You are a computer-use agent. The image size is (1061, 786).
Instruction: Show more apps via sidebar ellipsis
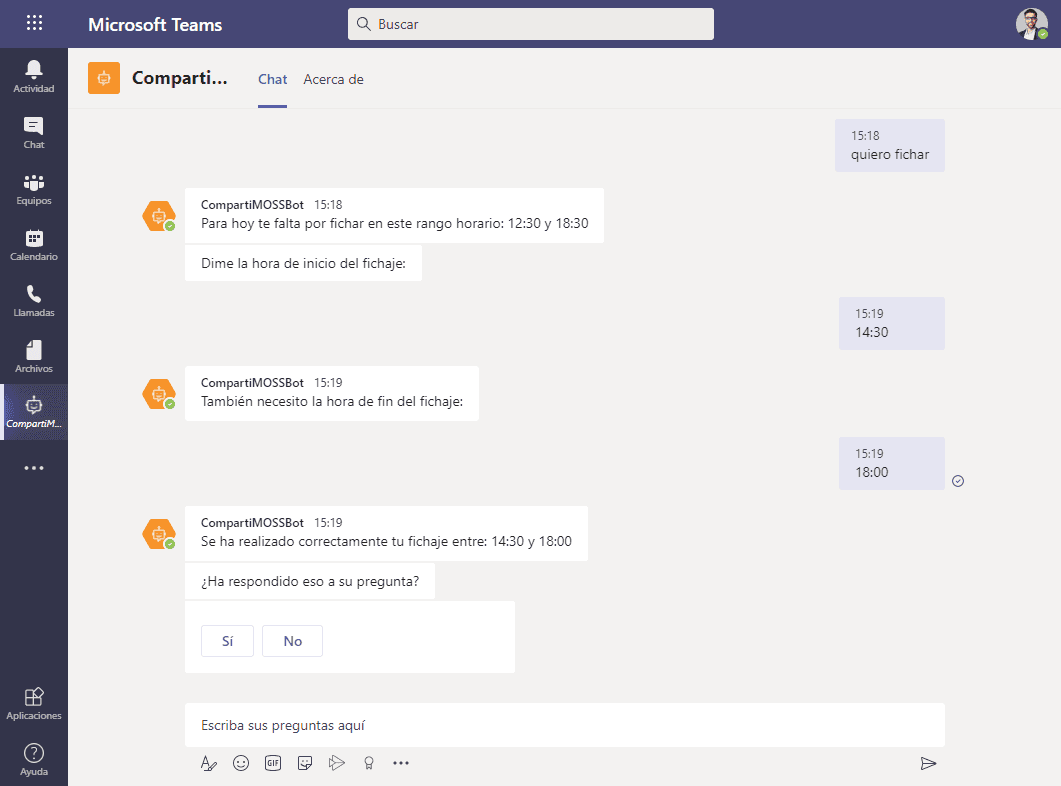click(34, 468)
